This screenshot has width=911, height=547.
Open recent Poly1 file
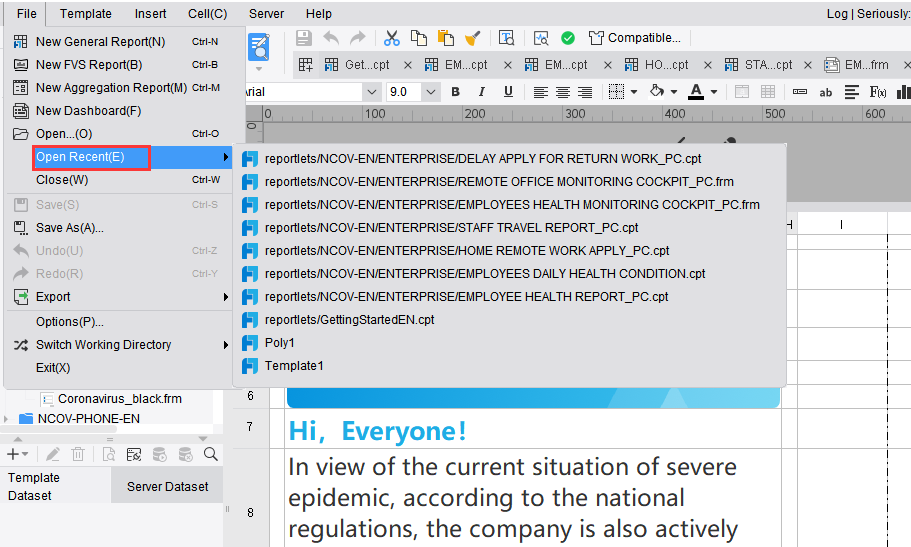click(509, 343)
